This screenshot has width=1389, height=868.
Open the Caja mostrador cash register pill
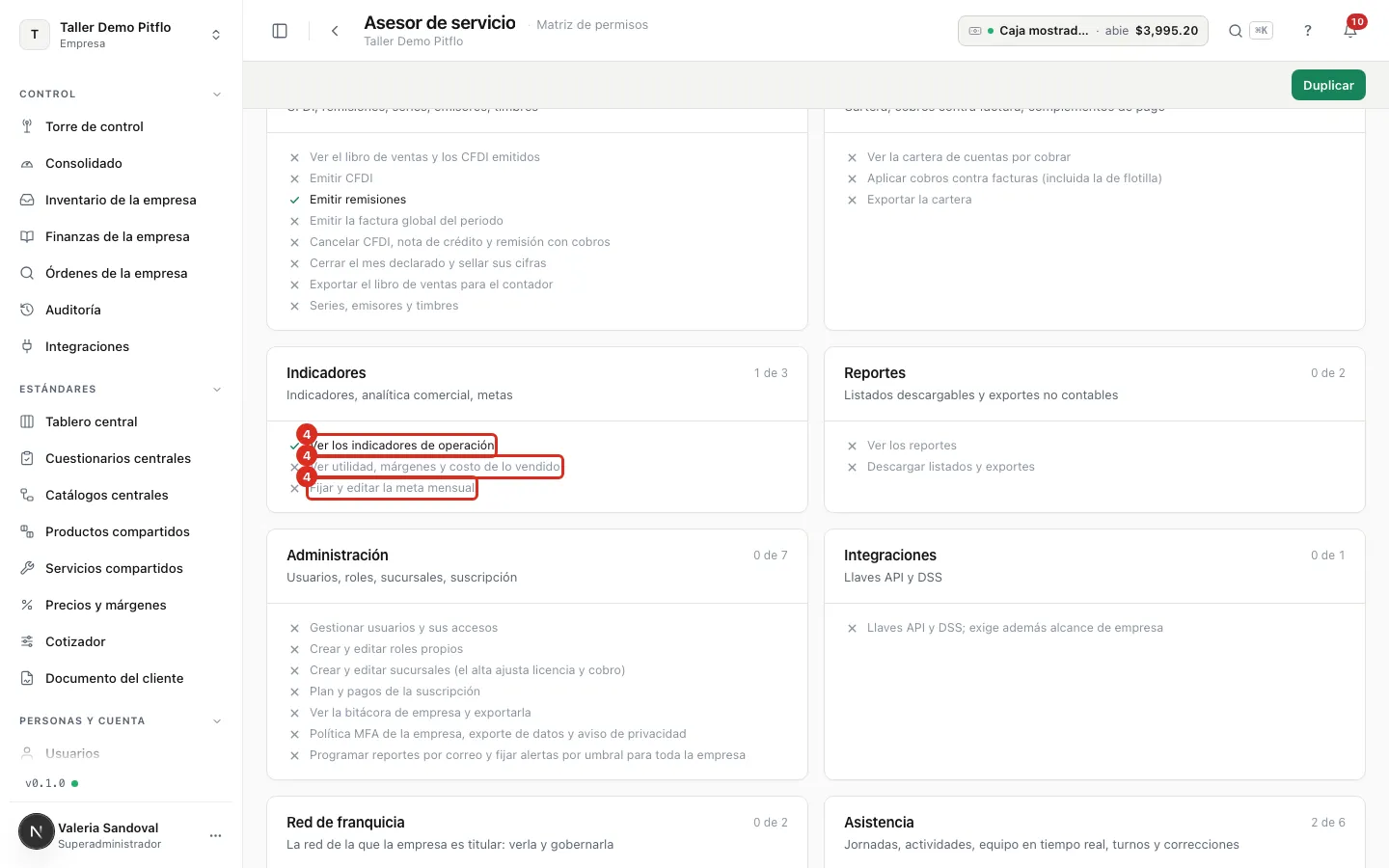1082,31
